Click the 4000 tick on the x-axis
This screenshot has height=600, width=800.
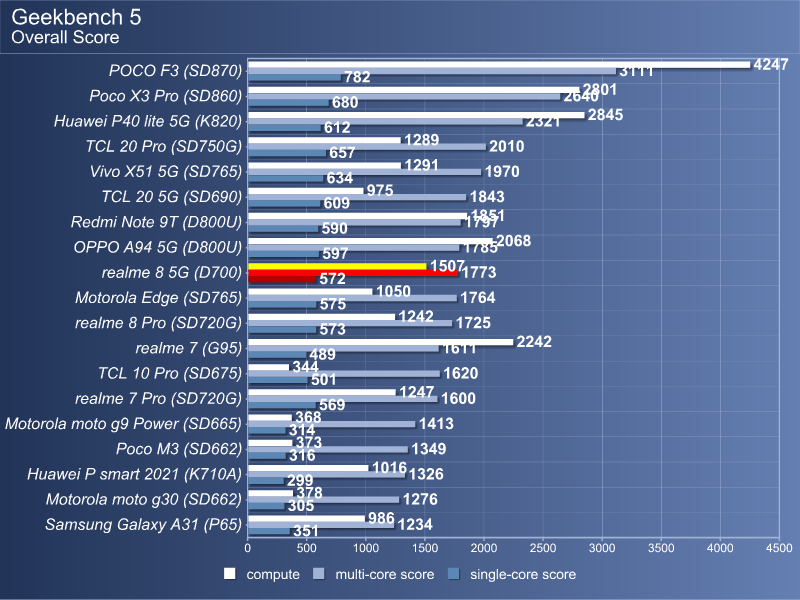[x=720, y=548]
